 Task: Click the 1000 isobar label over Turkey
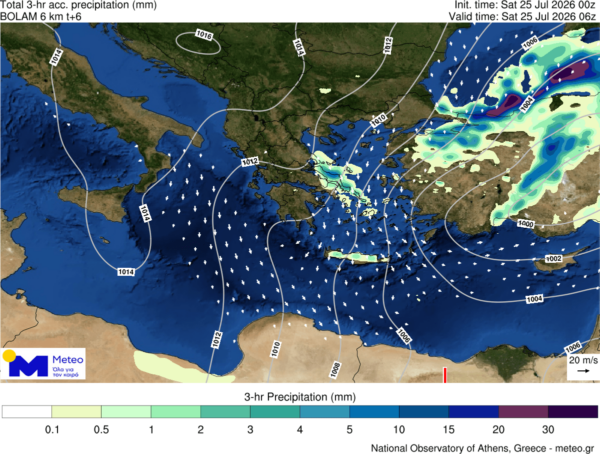(x=525, y=224)
